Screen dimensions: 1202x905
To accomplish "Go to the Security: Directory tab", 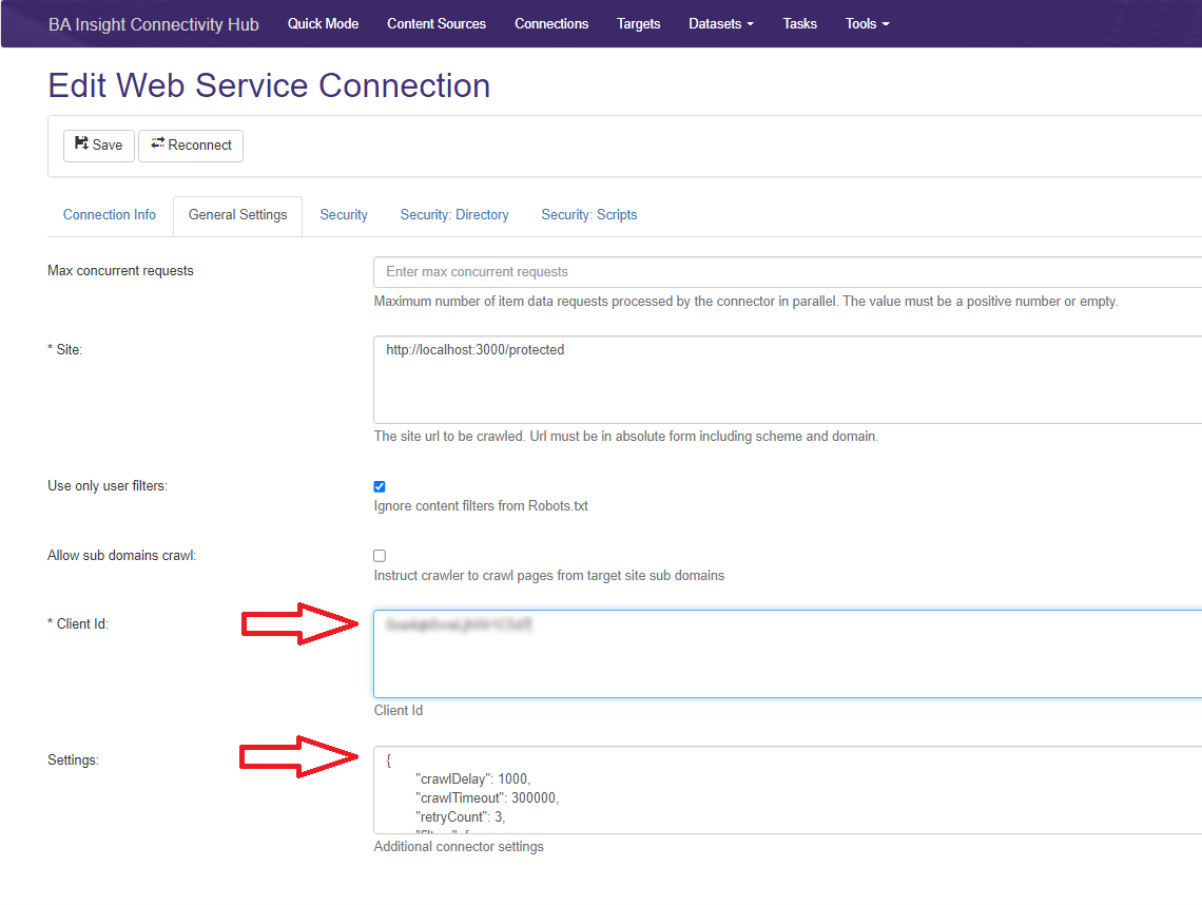I will (454, 215).
